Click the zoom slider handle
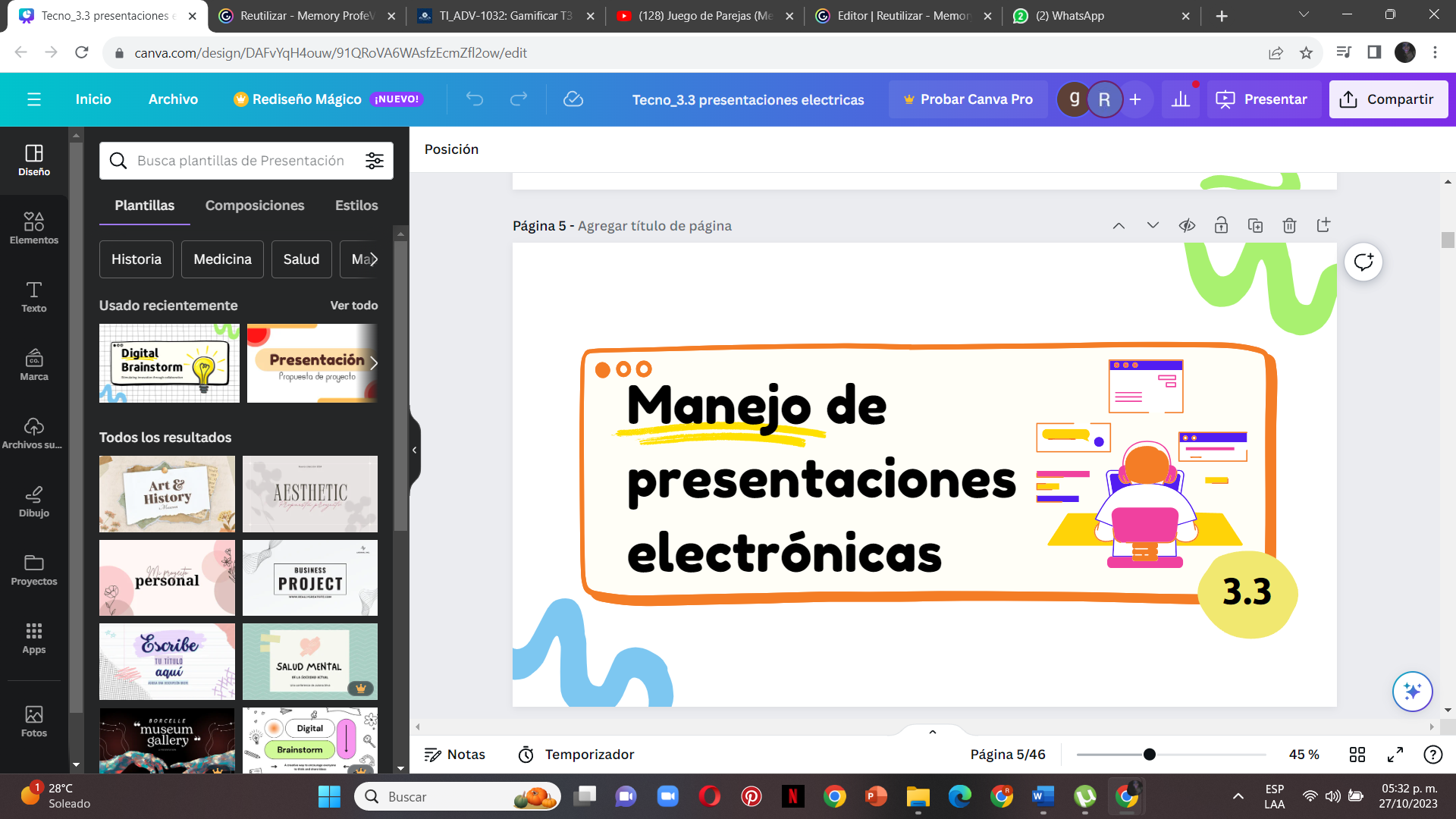The width and height of the screenshot is (1456, 819). (1150, 755)
